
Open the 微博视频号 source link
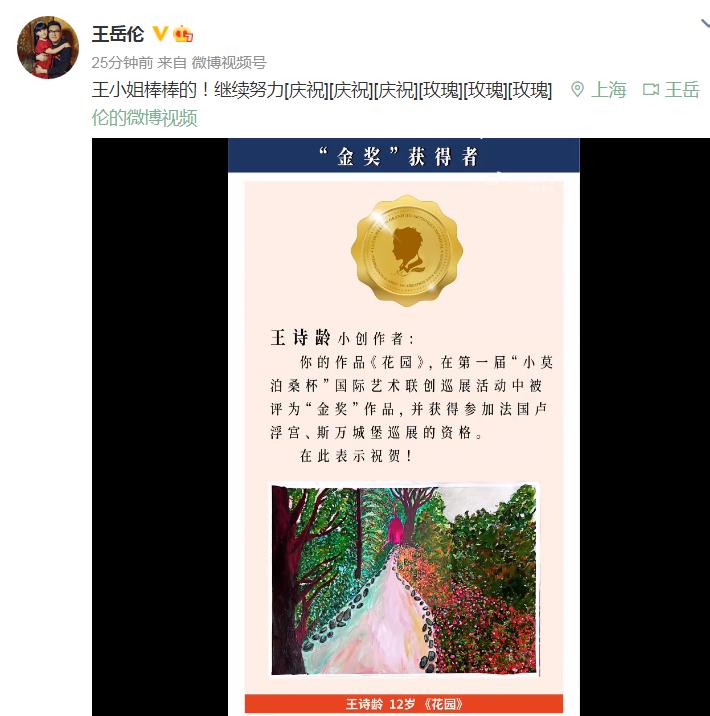[229, 63]
